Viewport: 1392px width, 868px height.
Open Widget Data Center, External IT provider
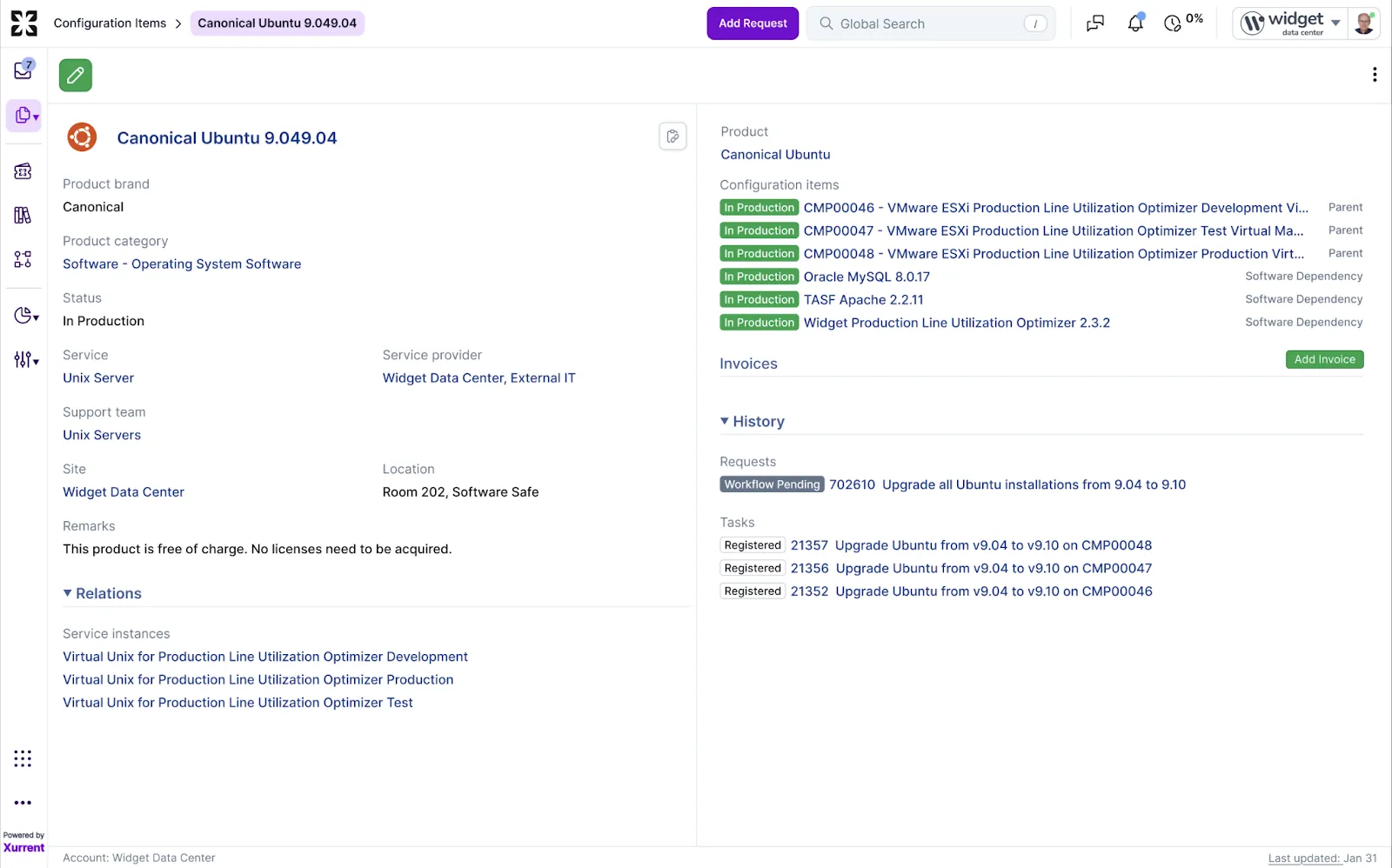(x=478, y=378)
